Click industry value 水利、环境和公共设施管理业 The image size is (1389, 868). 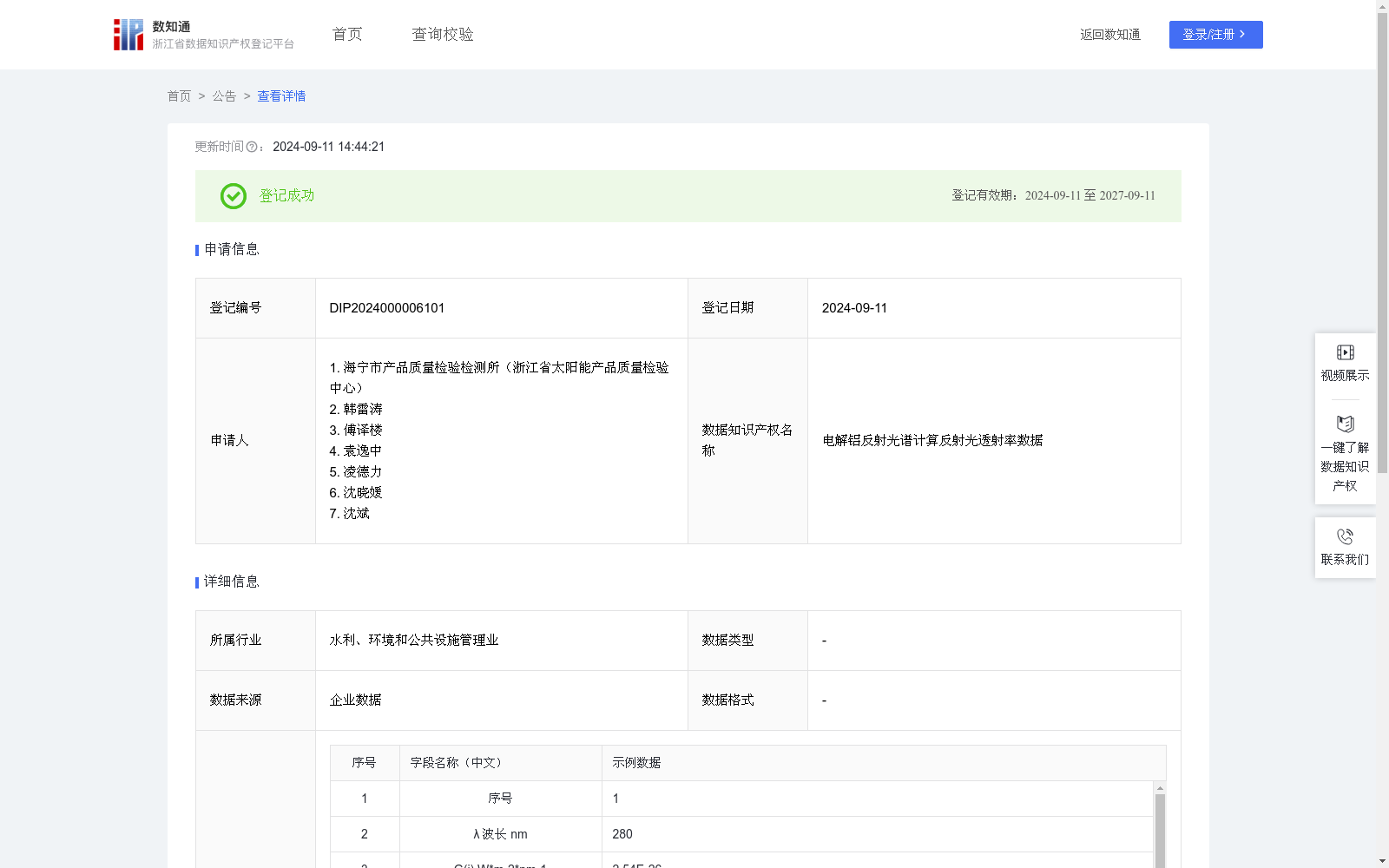tap(414, 641)
